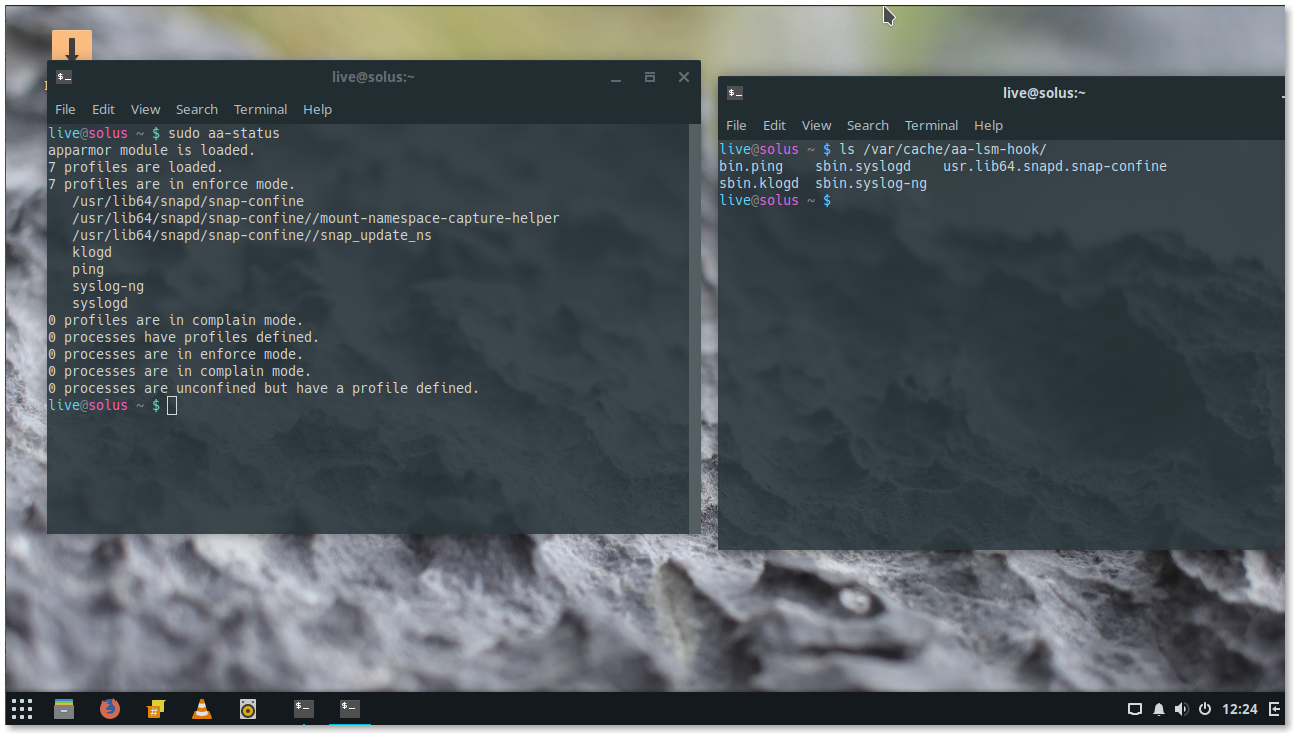Click the terminal icon in left window titlebar
Screen dimensions: 1294x734
point(64,77)
